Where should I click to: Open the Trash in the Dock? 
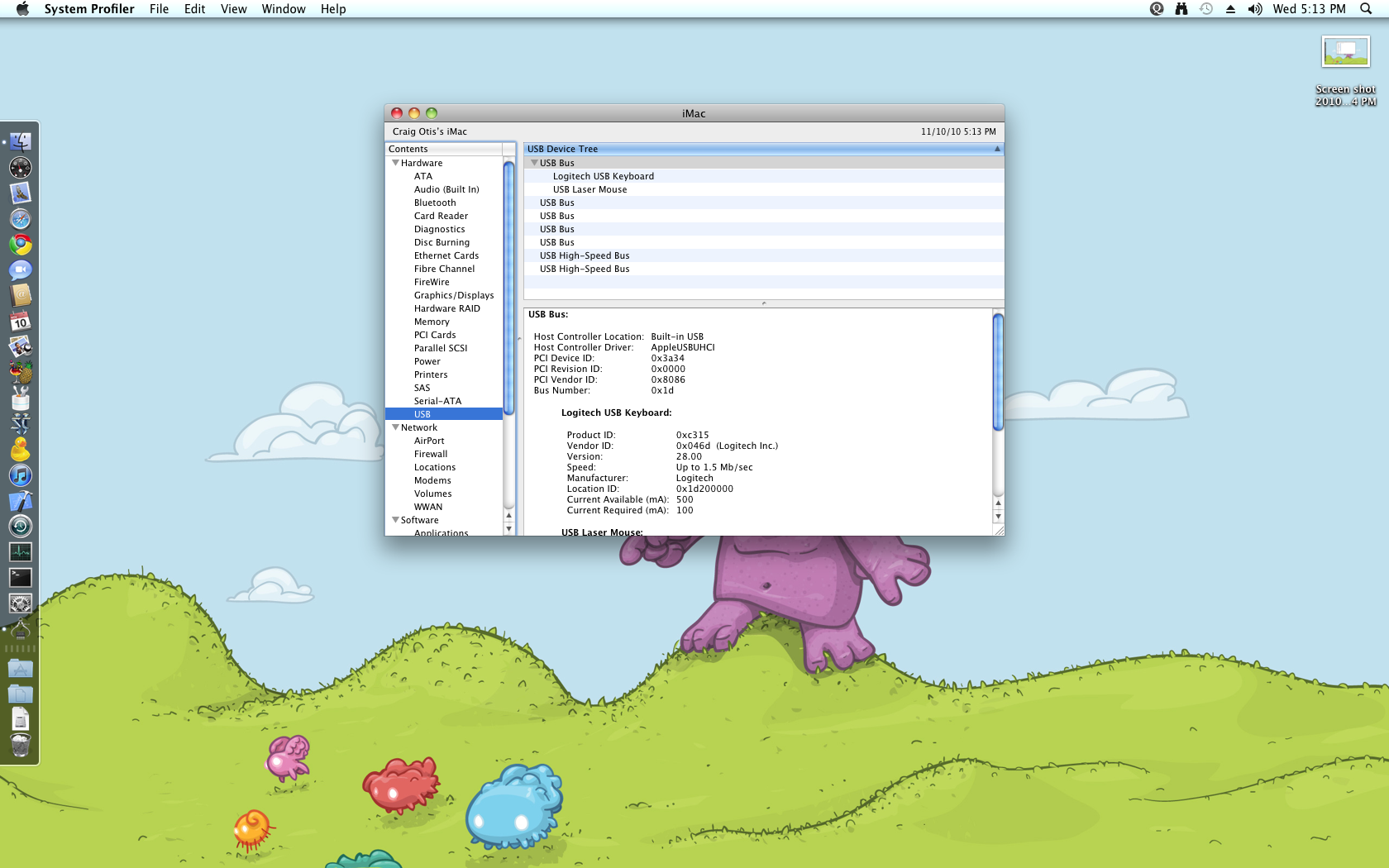[x=20, y=745]
